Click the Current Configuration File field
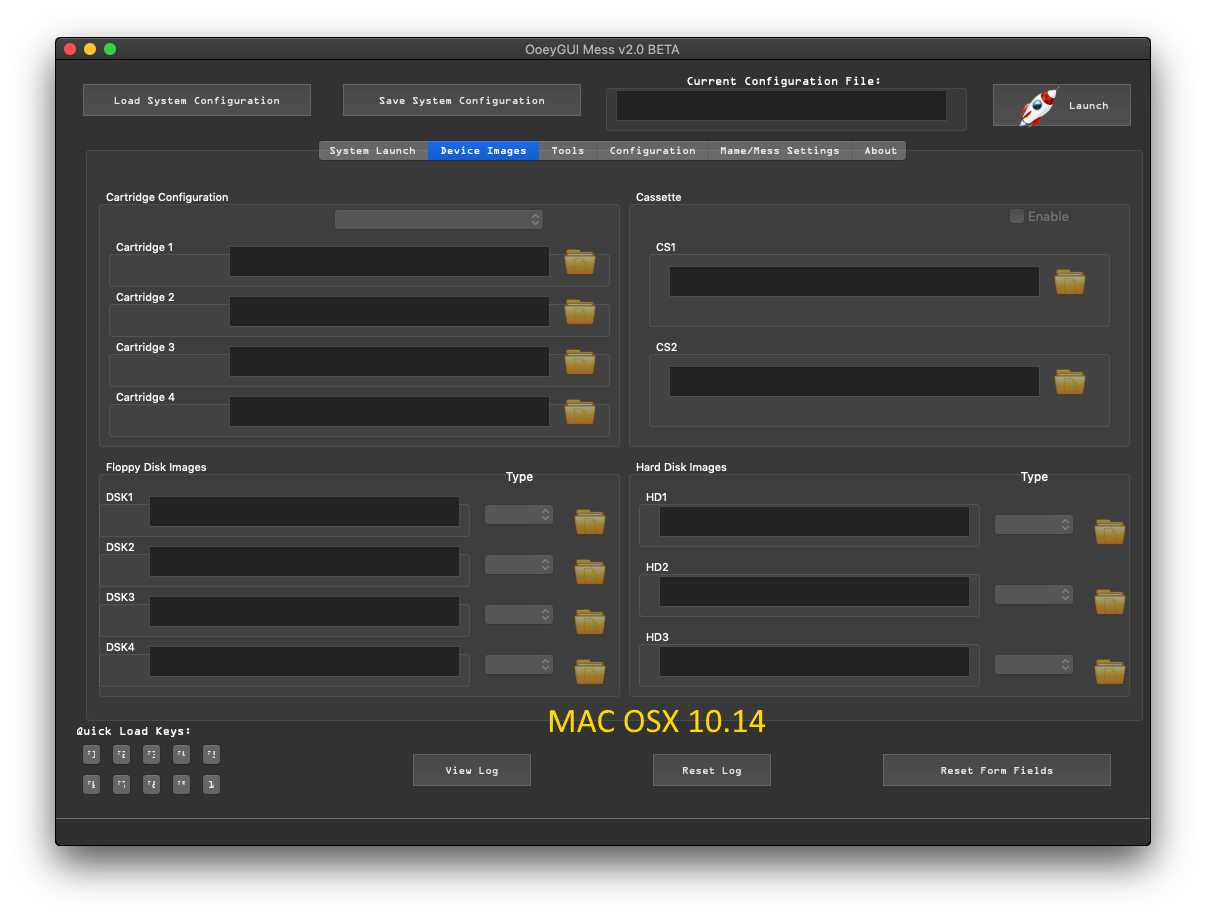 pyautogui.click(x=781, y=106)
